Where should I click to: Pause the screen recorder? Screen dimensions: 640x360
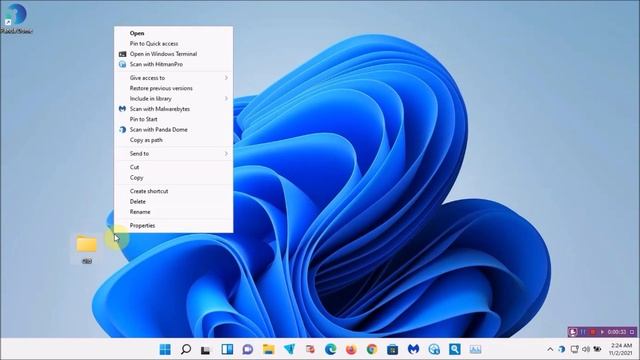point(583,332)
